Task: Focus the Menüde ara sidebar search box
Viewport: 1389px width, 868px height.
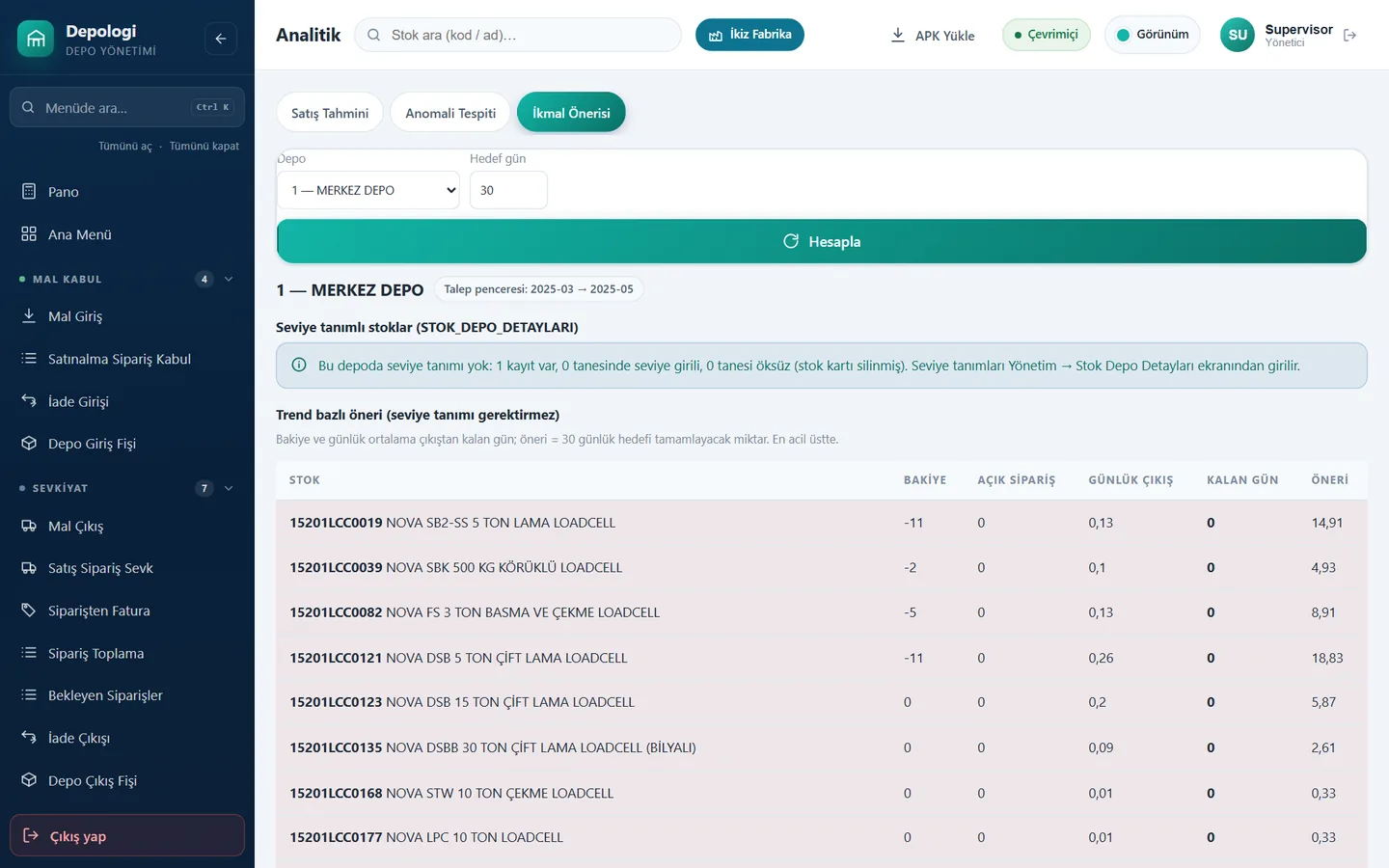Action: (x=127, y=107)
